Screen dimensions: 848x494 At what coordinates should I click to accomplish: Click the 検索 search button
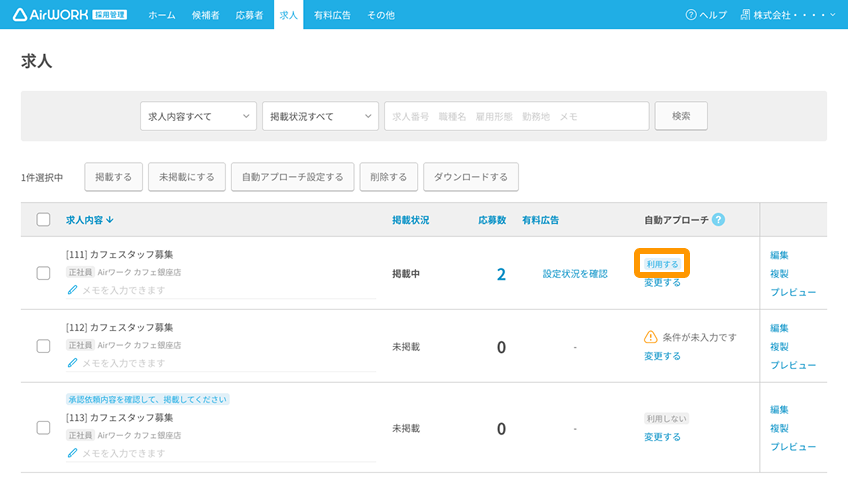[x=681, y=116]
